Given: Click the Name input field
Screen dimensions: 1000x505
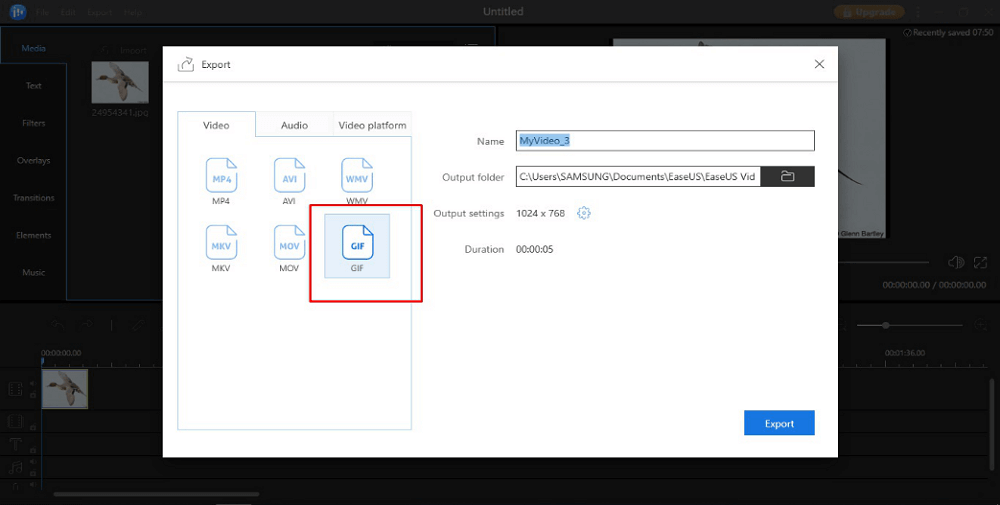Looking at the screenshot, I should (x=665, y=141).
